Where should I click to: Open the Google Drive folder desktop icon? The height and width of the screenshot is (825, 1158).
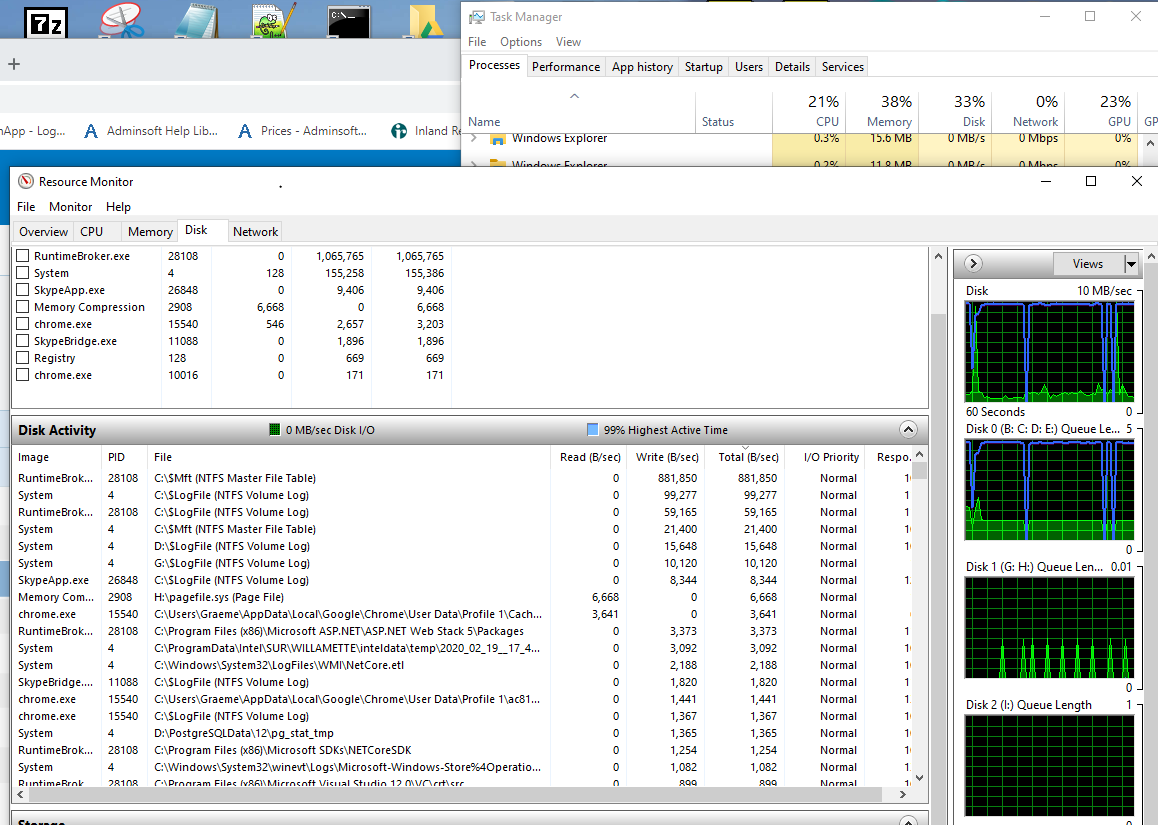coord(426,20)
